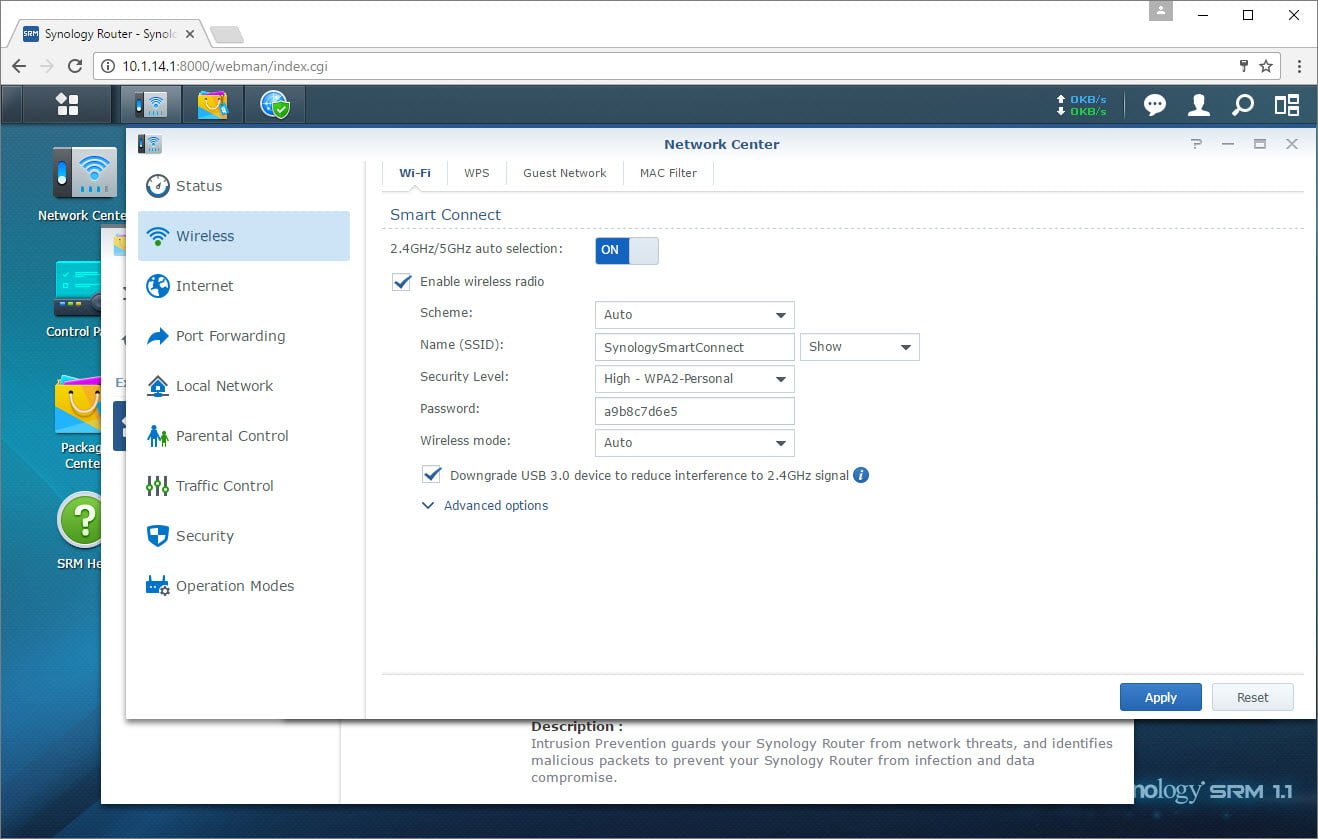The width and height of the screenshot is (1318, 839).
Task: Click the Apply button
Action: click(x=1160, y=698)
